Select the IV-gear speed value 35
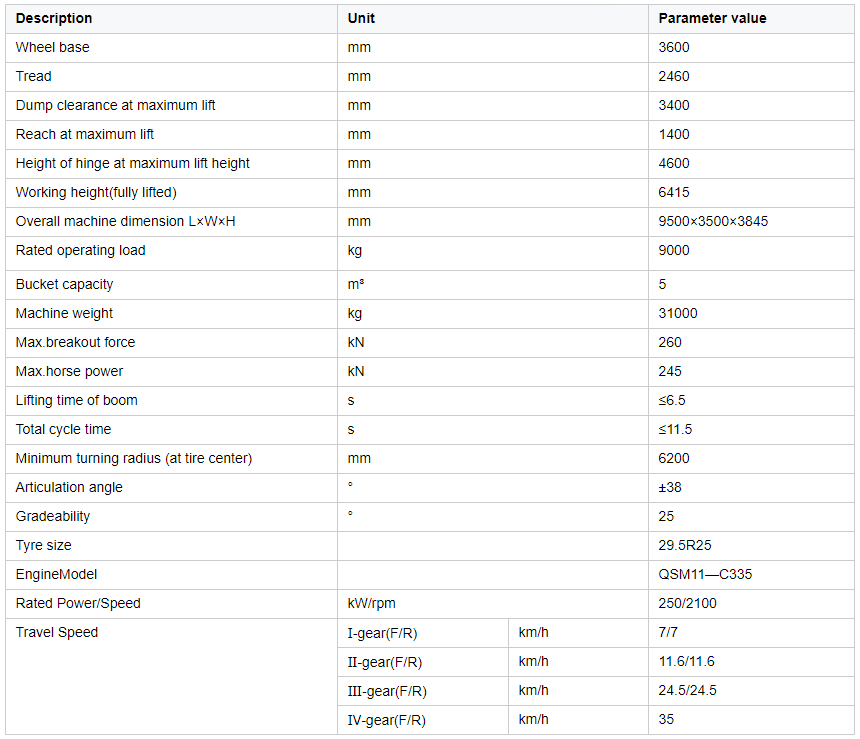The width and height of the screenshot is (860, 739). (666, 720)
